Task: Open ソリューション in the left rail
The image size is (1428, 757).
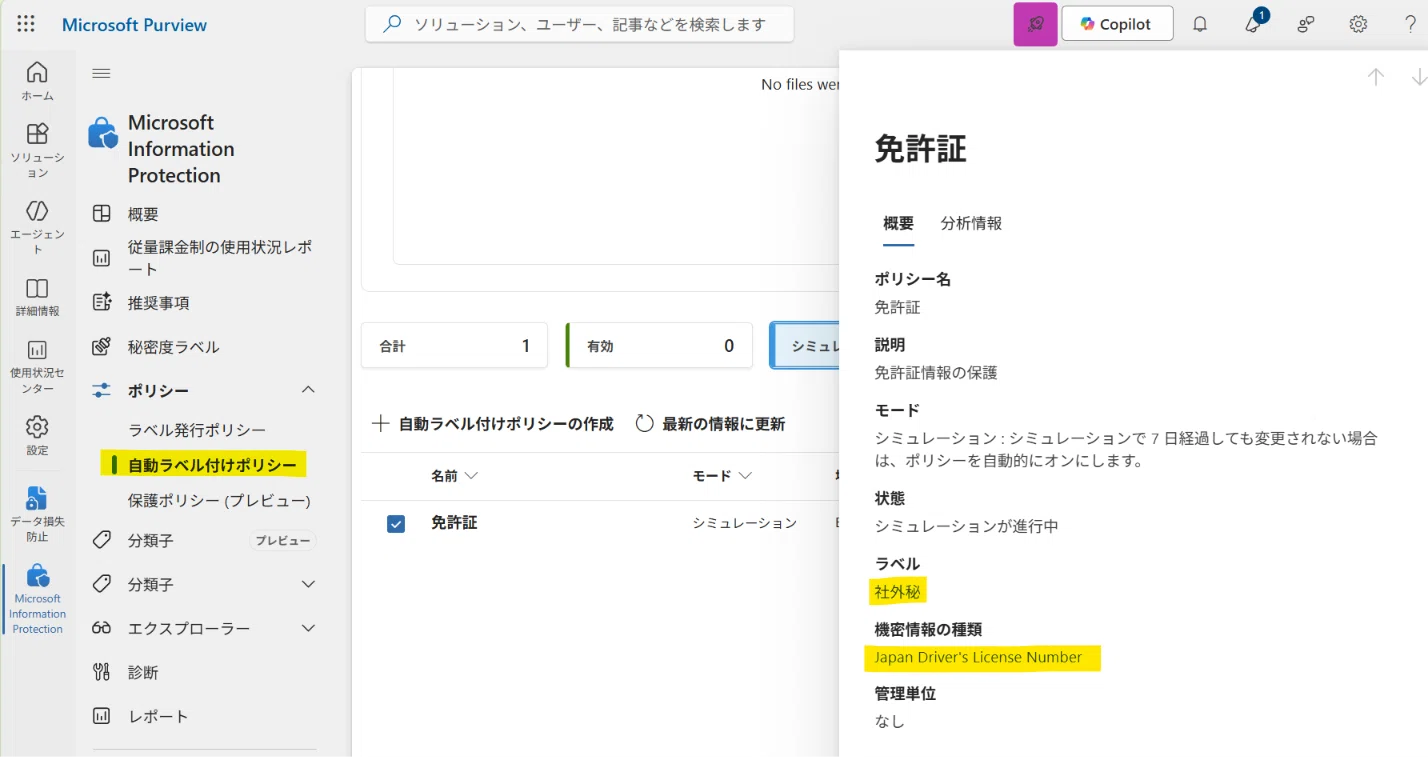Action: (x=37, y=150)
